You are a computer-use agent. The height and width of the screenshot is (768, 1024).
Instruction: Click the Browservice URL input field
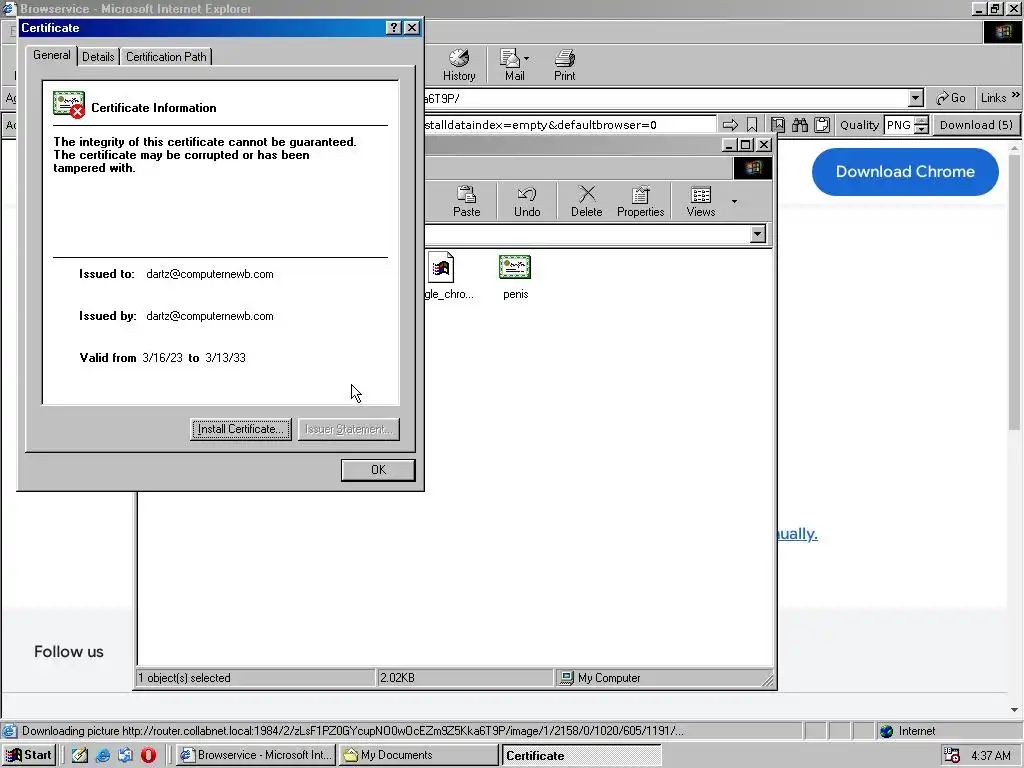pyautogui.click(x=569, y=125)
